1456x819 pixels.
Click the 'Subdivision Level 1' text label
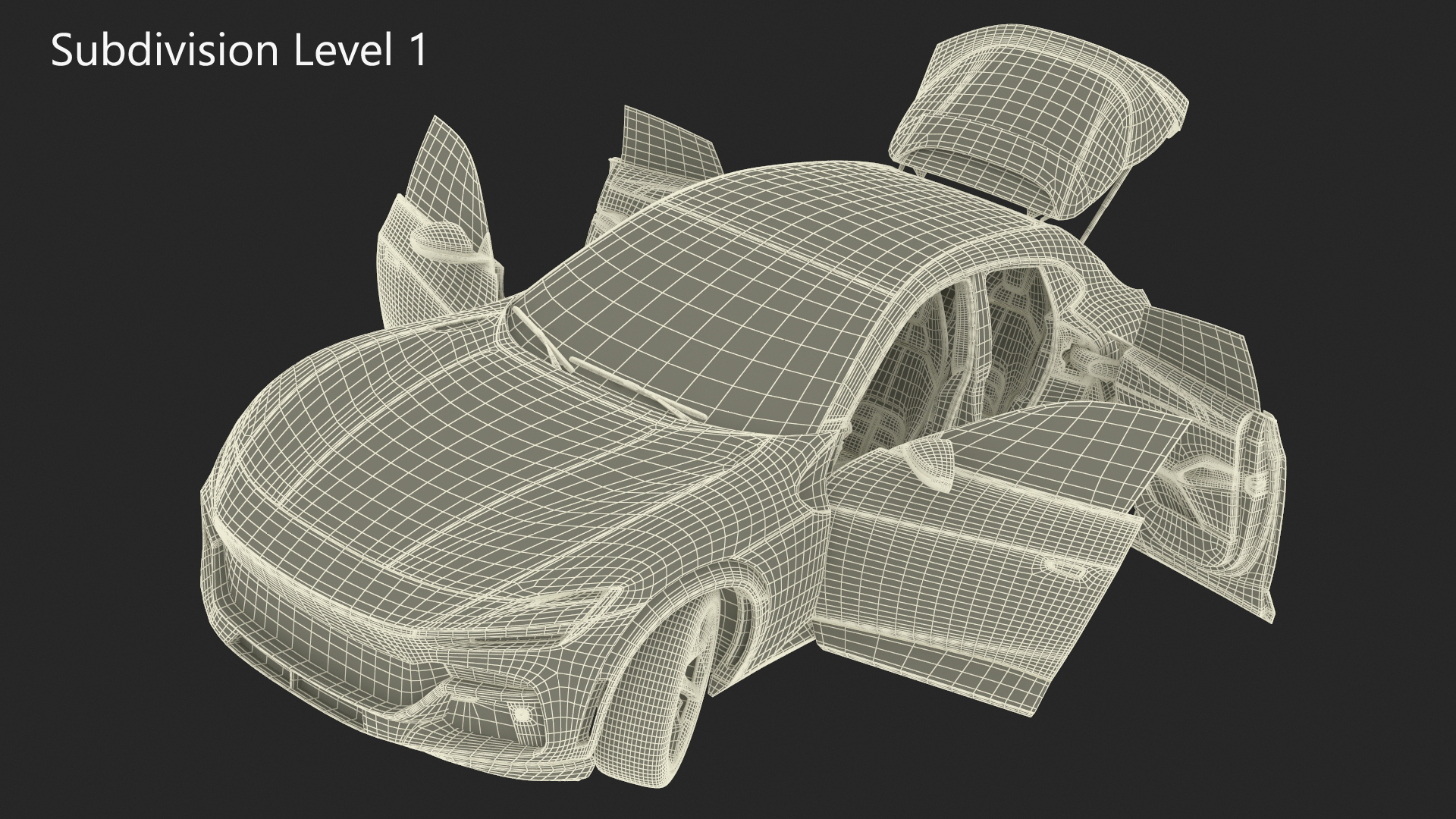240,52
